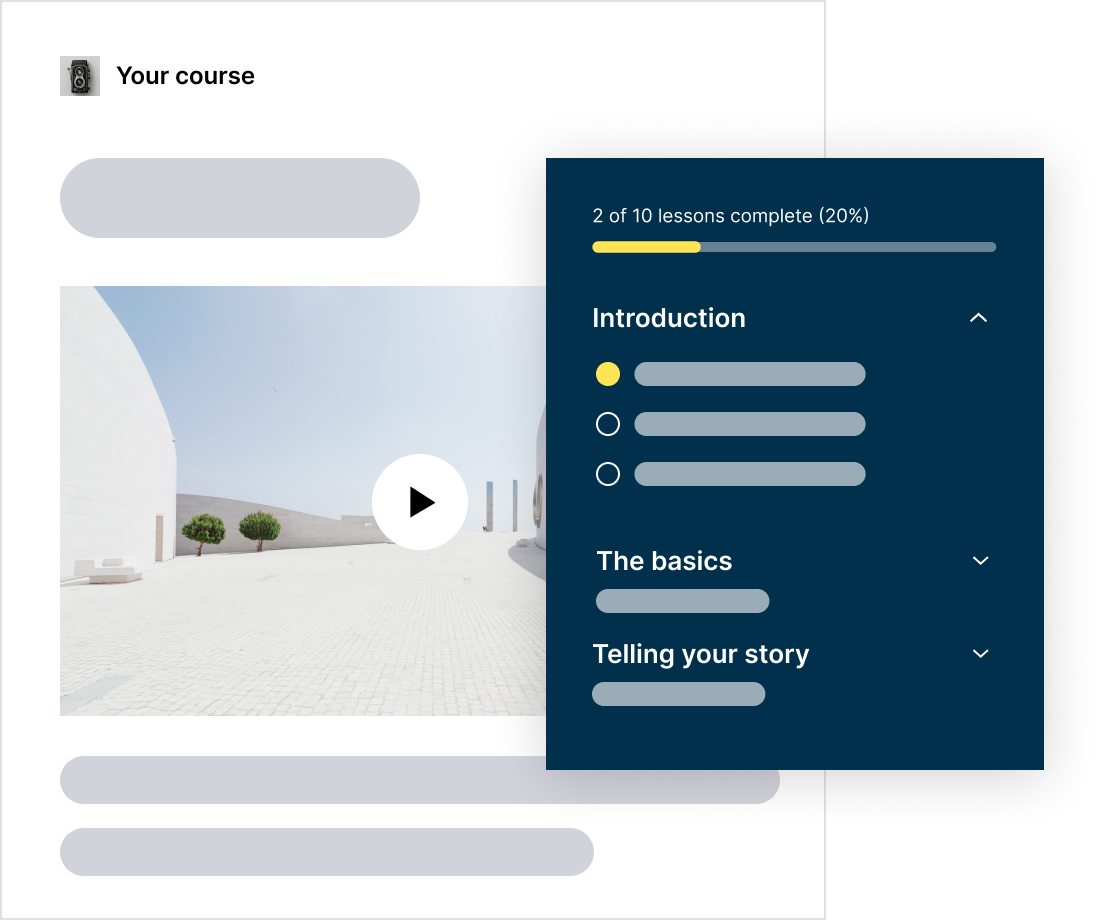Select the third lesson placeholder bar
Viewport: 1104px width, 920px height.
(x=749, y=473)
